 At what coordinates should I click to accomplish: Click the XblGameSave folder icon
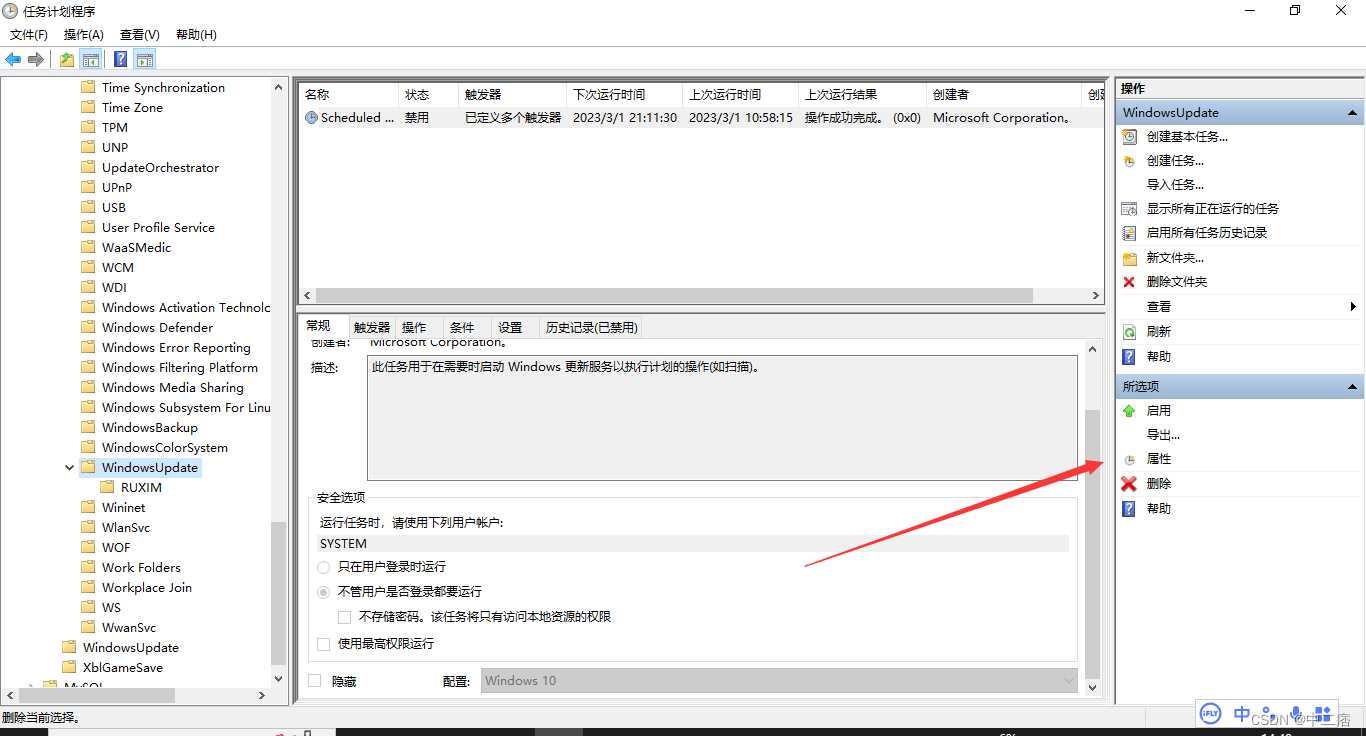(x=69, y=668)
